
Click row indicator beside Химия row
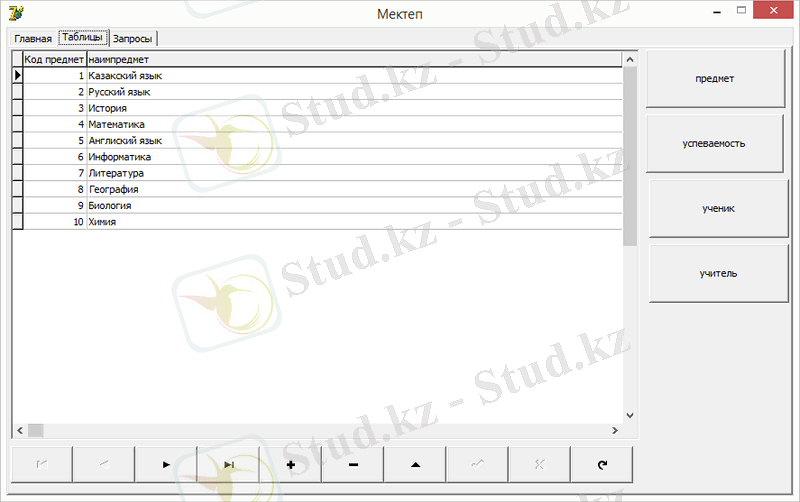(x=17, y=222)
